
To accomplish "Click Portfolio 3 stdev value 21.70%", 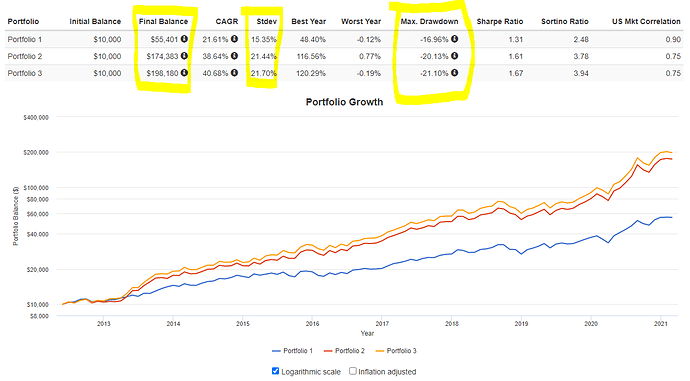I will click(x=264, y=73).
